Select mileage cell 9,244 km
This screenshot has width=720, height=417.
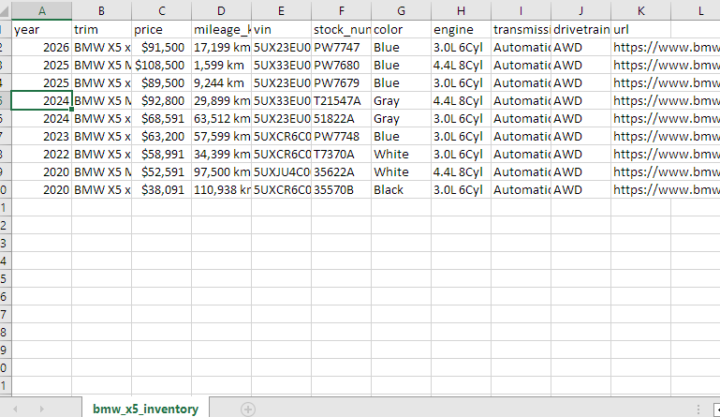coord(221,83)
